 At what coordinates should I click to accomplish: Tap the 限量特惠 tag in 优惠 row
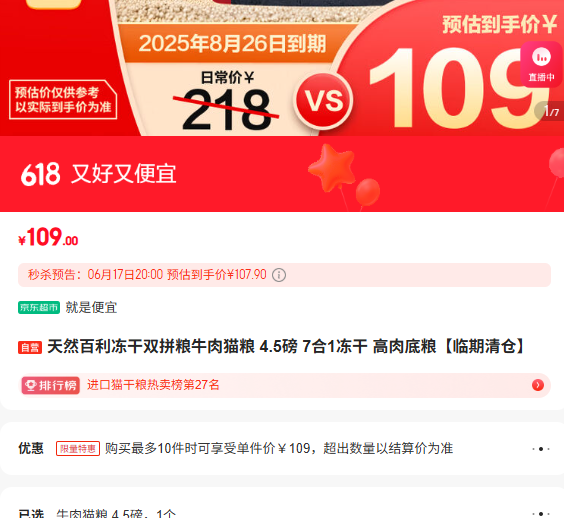[78, 449]
